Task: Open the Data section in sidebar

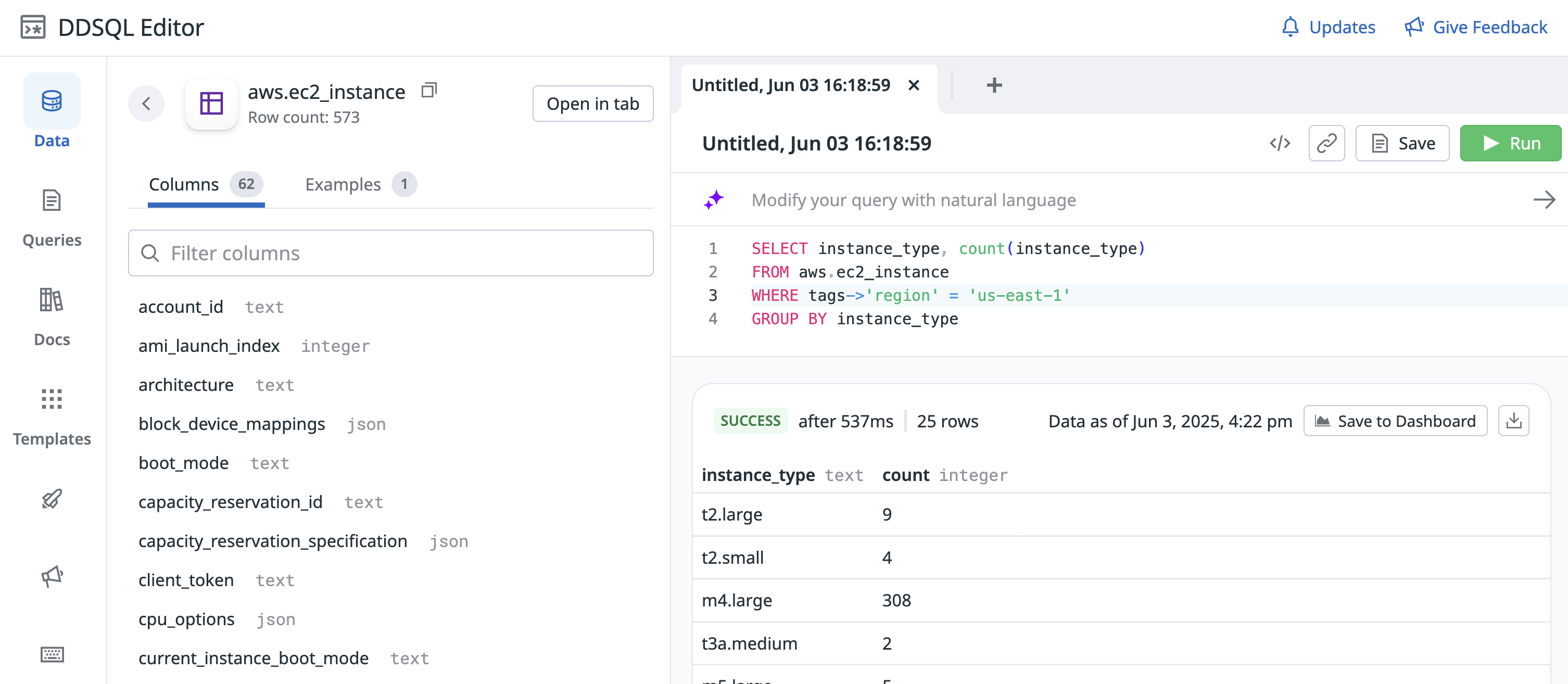Action: 52,111
